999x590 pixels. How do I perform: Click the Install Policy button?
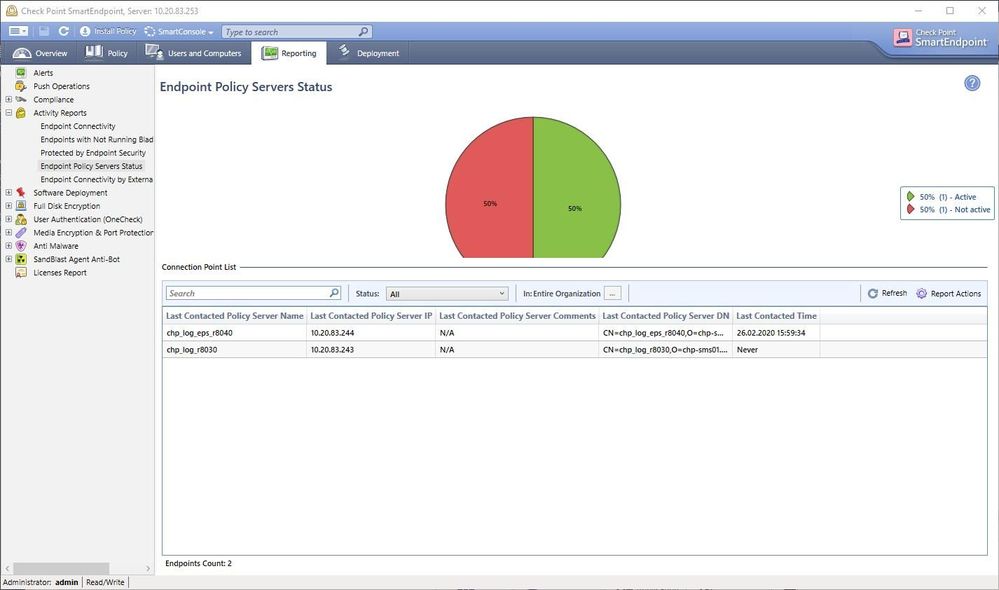click(x=108, y=32)
